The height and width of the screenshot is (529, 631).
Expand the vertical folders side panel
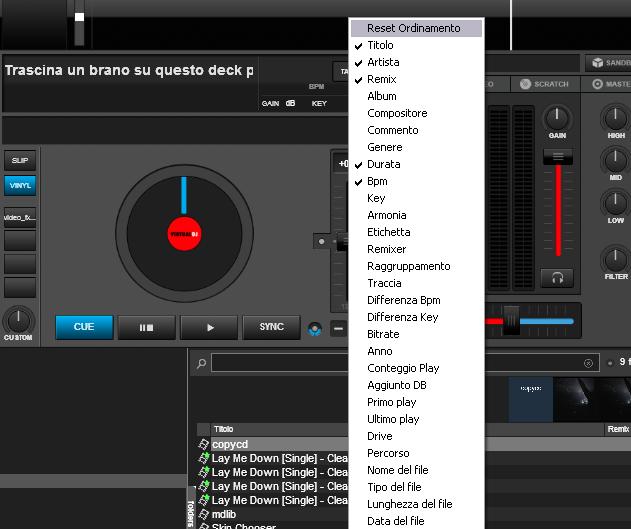(x=192, y=505)
